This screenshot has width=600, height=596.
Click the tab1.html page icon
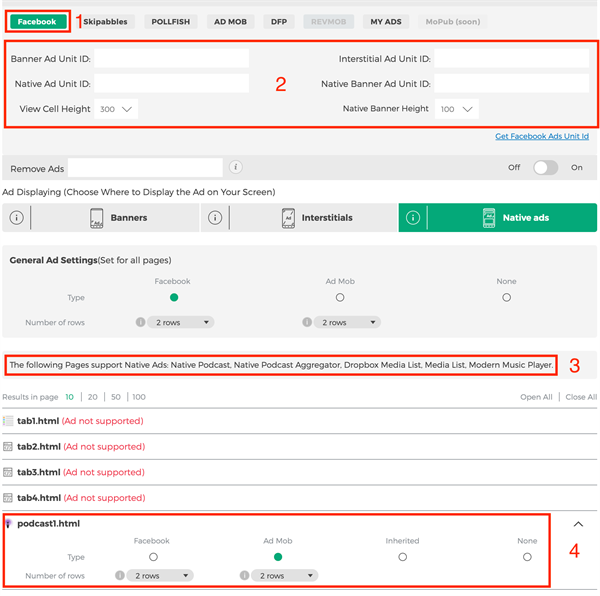(x=9, y=421)
